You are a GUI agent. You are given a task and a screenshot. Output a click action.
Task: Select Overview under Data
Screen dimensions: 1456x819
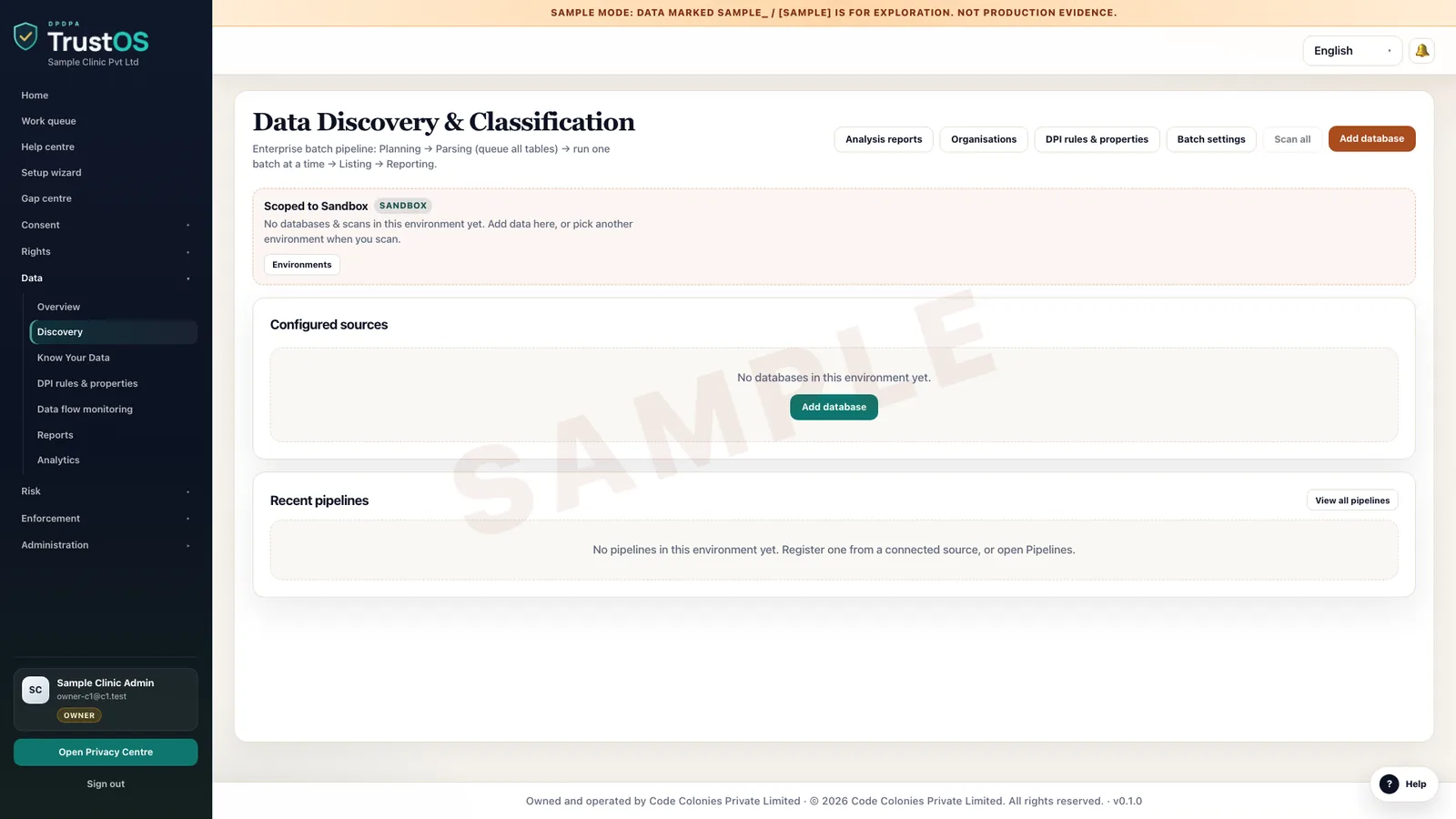[113, 307]
